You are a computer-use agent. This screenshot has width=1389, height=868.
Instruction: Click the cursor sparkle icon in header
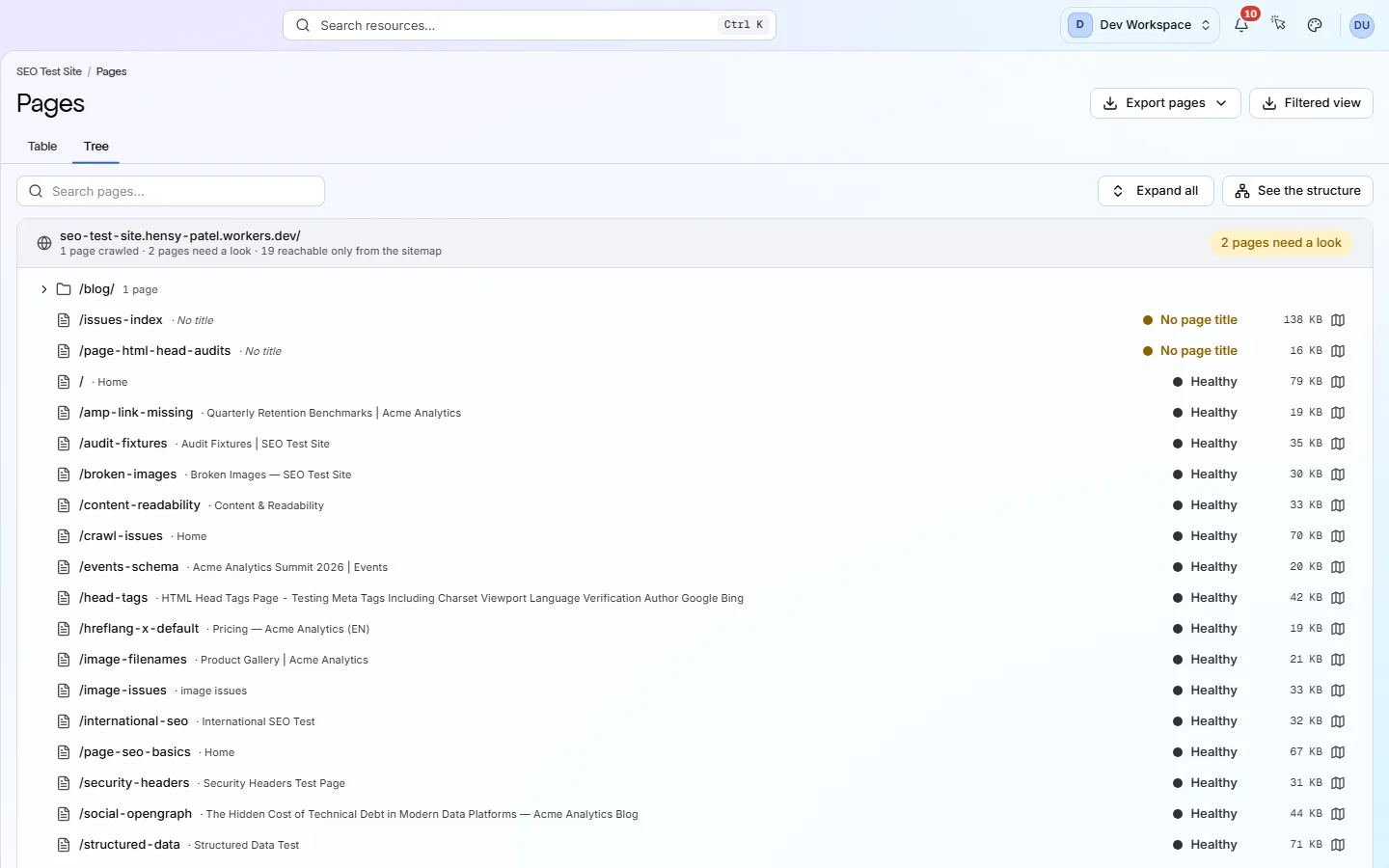tap(1279, 25)
